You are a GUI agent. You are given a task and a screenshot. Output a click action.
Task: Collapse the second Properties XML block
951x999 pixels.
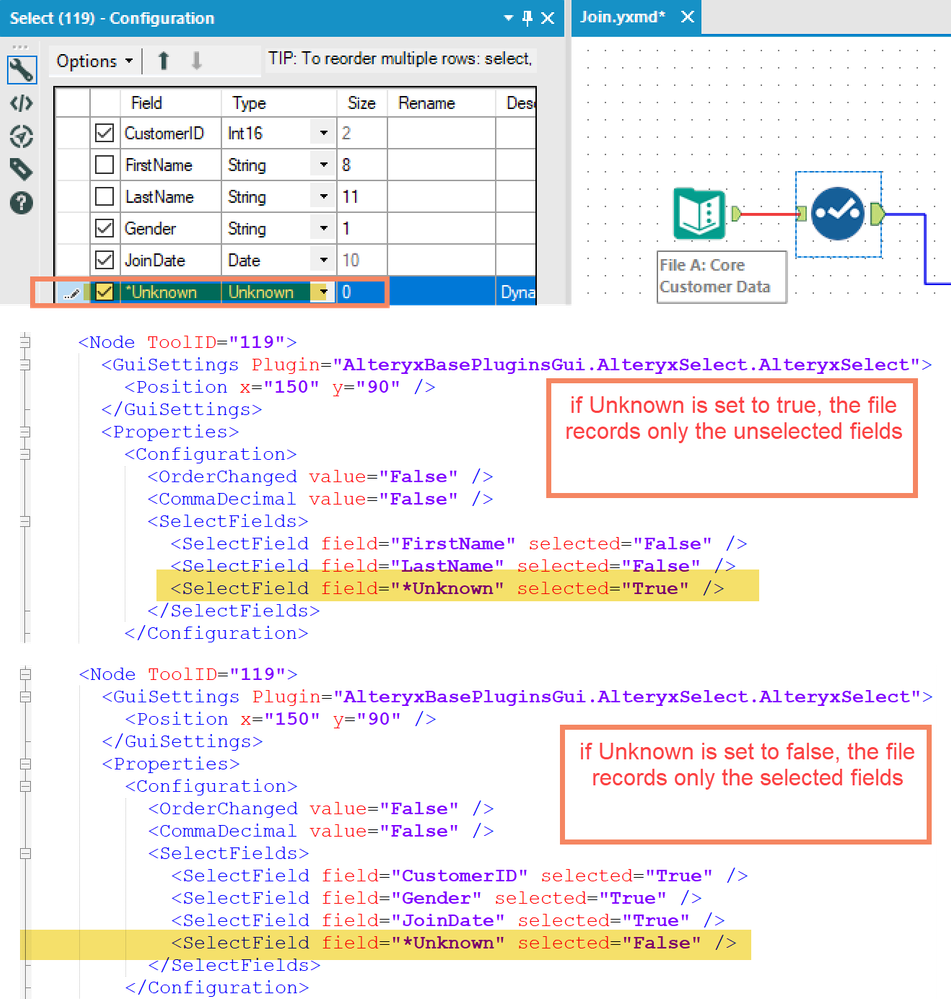point(25,763)
